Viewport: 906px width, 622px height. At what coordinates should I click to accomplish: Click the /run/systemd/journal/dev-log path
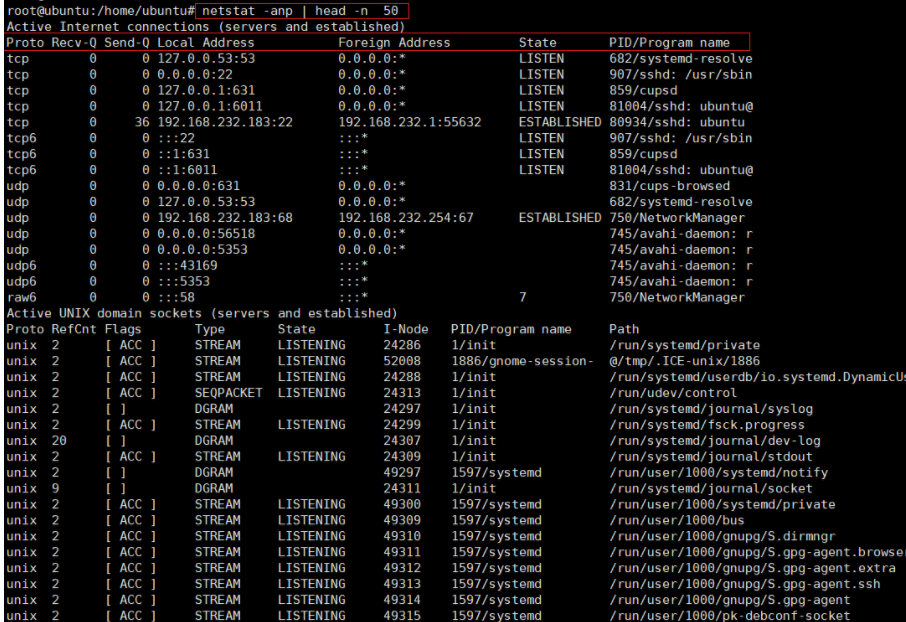(x=715, y=440)
